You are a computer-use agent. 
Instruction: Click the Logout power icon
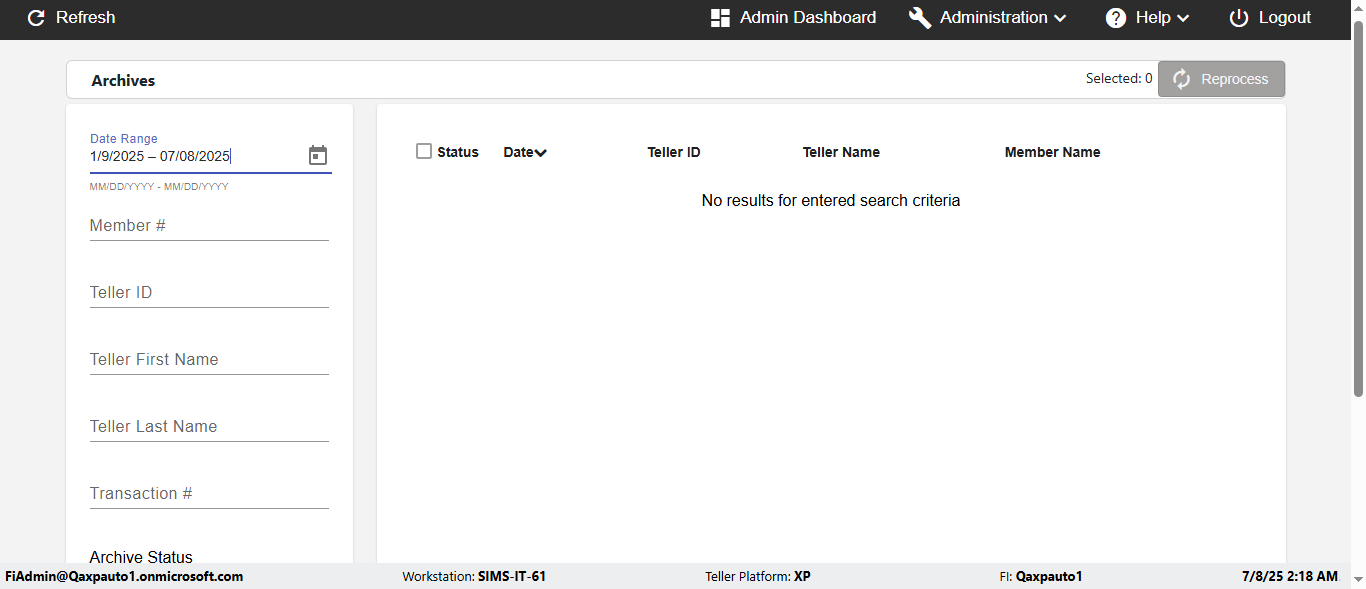1239,18
